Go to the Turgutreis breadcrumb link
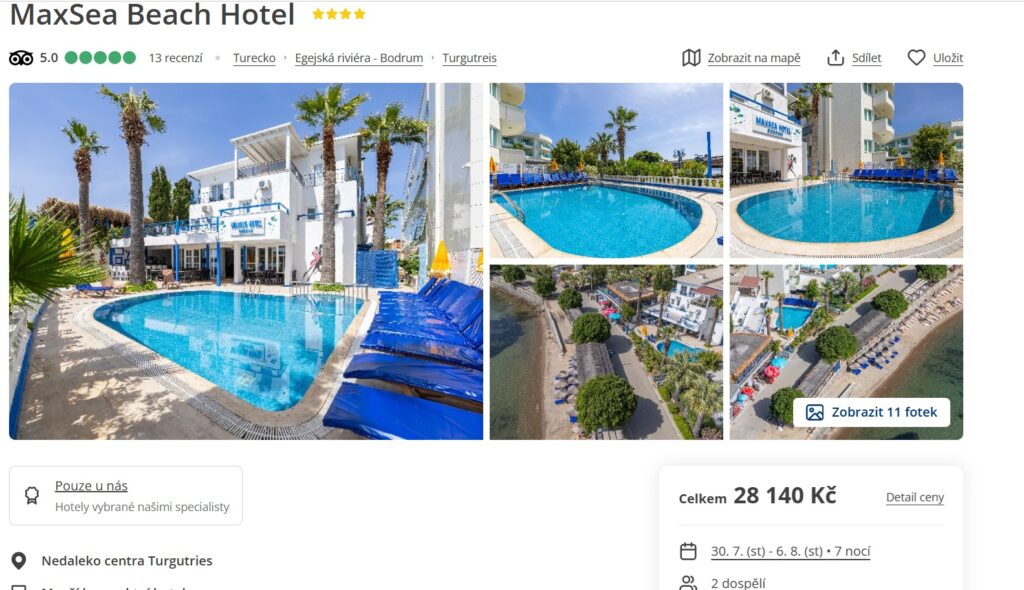The width and height of the screenshot is (1024, 590). coord(469,58)
